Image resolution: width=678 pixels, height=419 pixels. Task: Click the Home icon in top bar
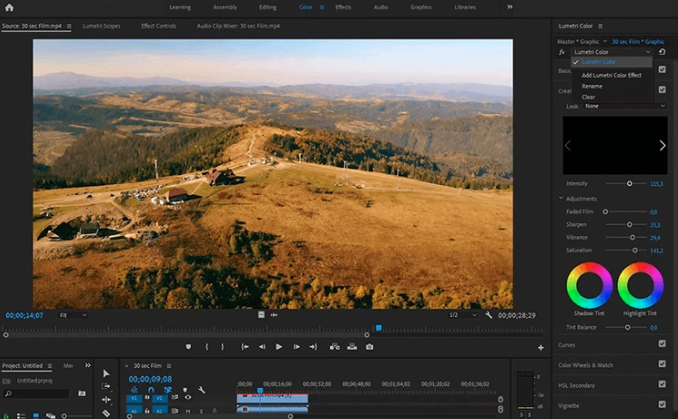8,7
